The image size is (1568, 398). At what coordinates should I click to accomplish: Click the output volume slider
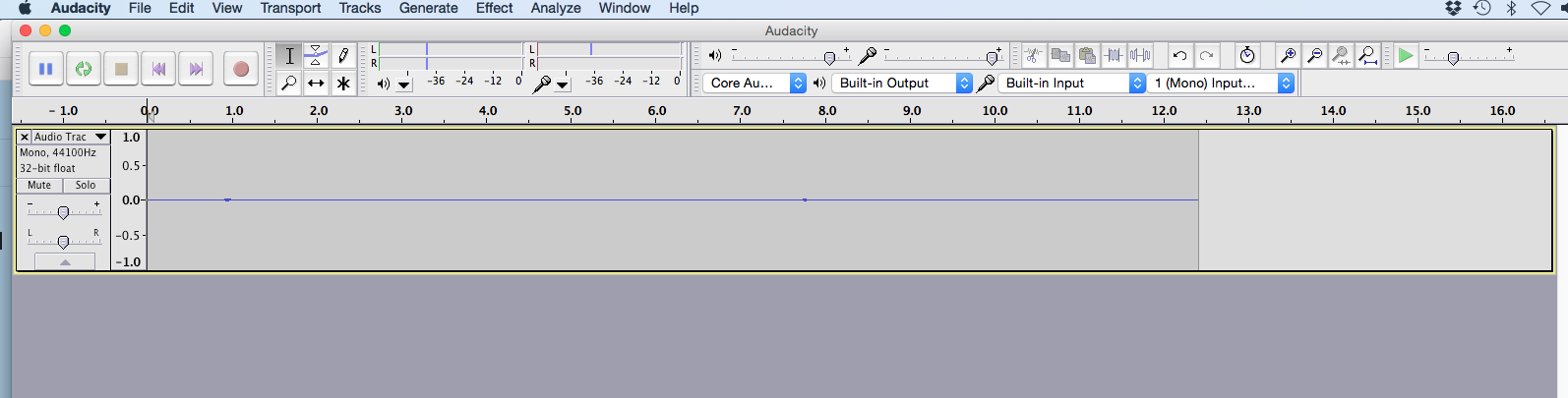[791, 56]
